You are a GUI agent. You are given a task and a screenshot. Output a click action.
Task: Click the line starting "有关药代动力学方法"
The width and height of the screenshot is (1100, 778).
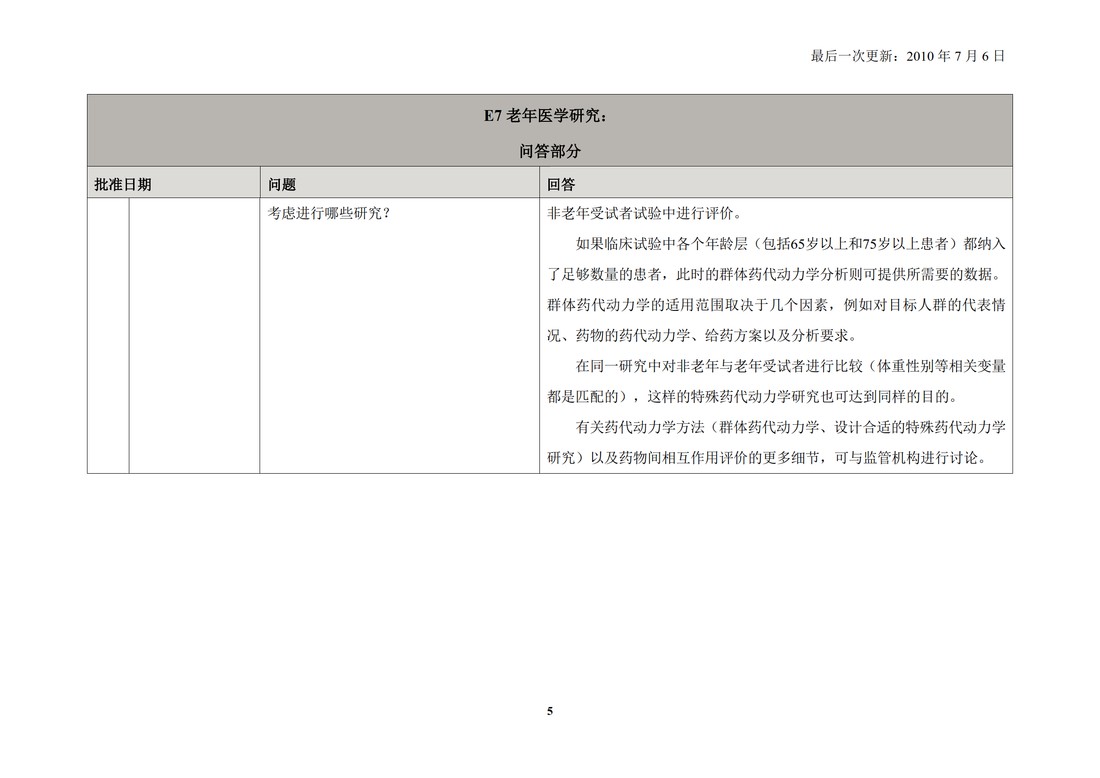791,427
